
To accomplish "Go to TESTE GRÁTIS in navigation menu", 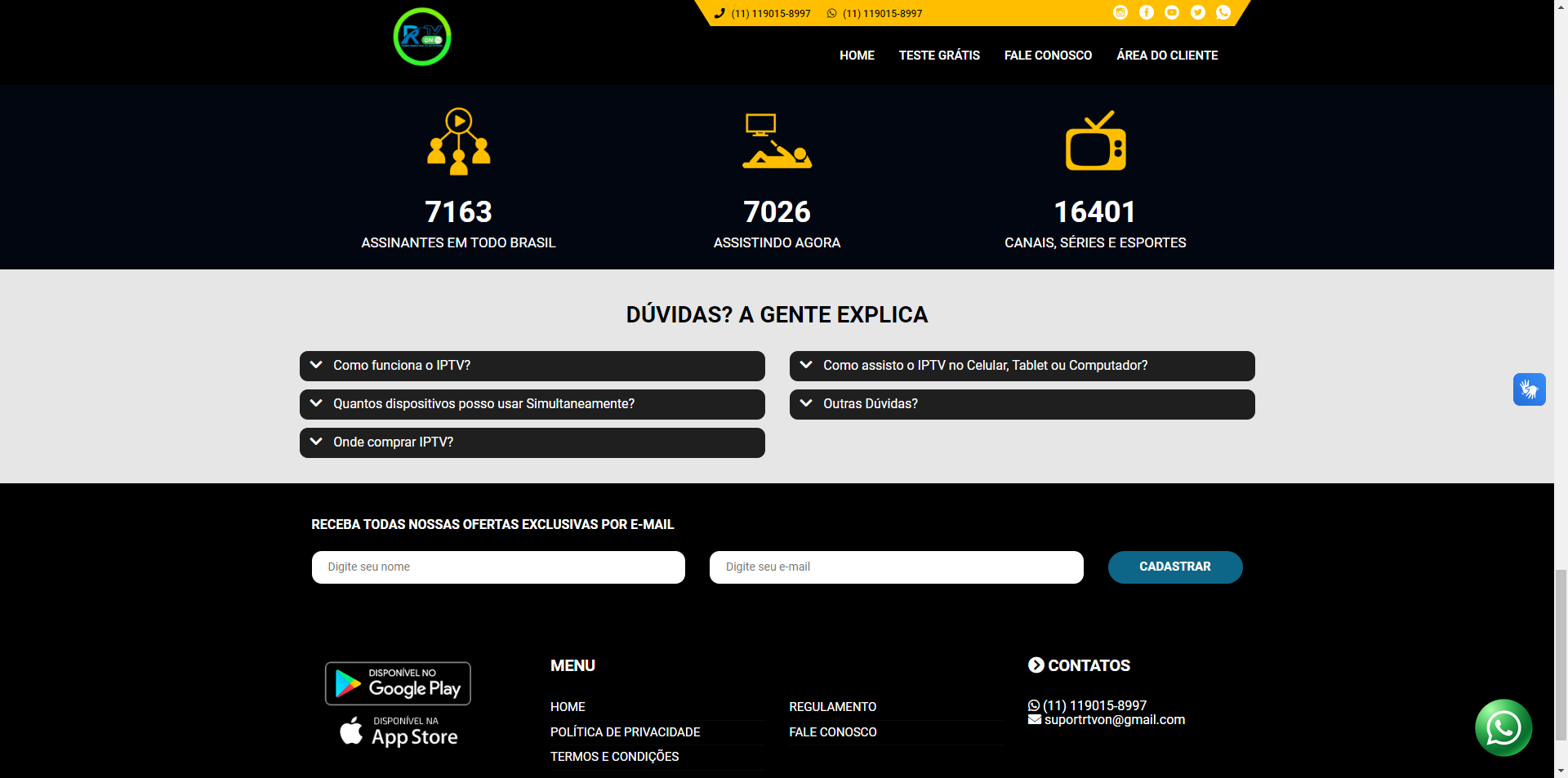I will [x=939, y=56].
